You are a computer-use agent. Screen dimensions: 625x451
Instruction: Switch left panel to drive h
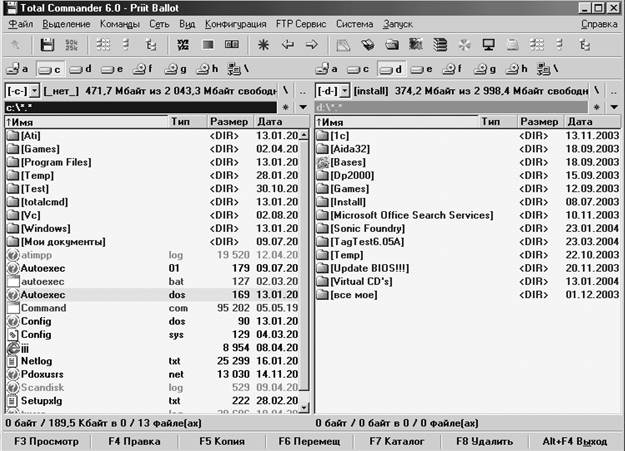click(207, 69)
